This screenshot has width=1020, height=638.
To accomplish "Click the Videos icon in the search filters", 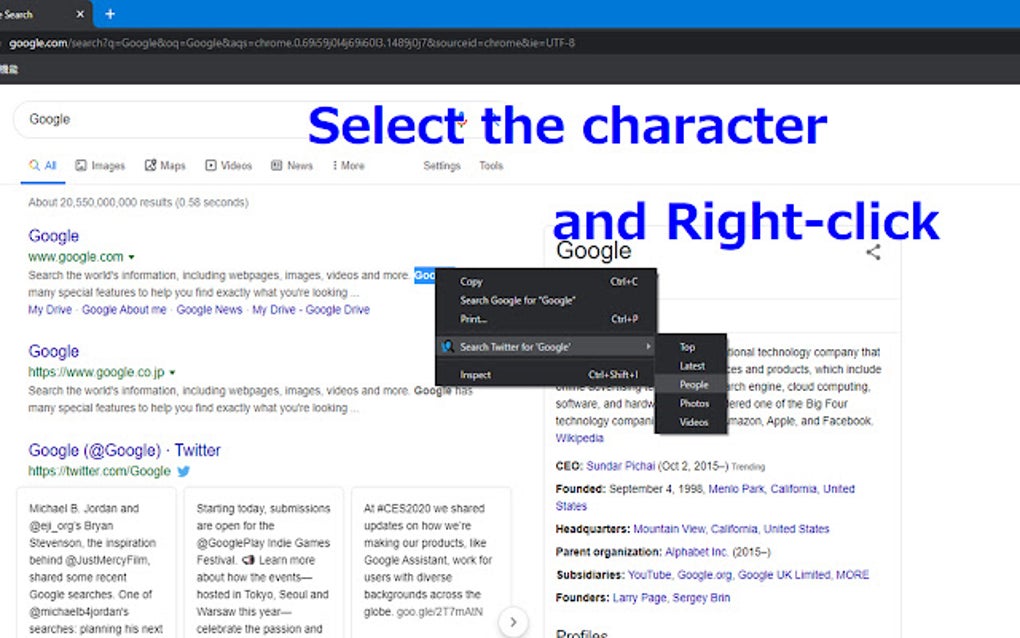I will (210, 165).
